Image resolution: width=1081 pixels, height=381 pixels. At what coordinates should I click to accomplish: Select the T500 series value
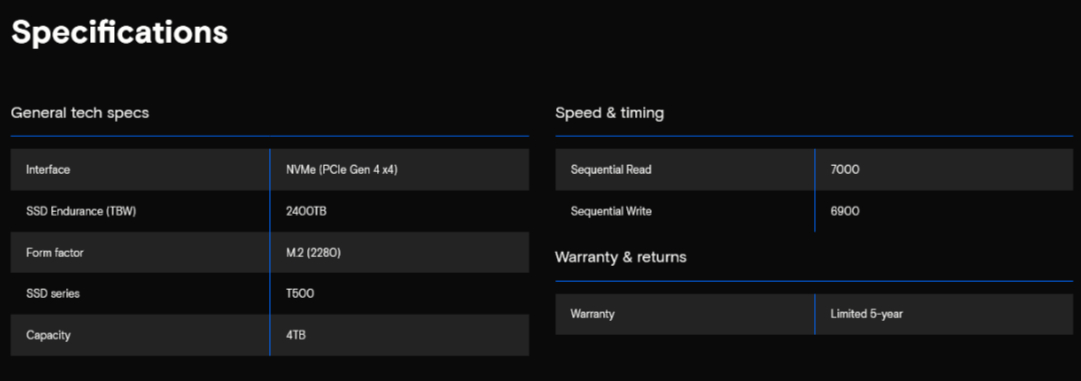(x=300, y=294)
